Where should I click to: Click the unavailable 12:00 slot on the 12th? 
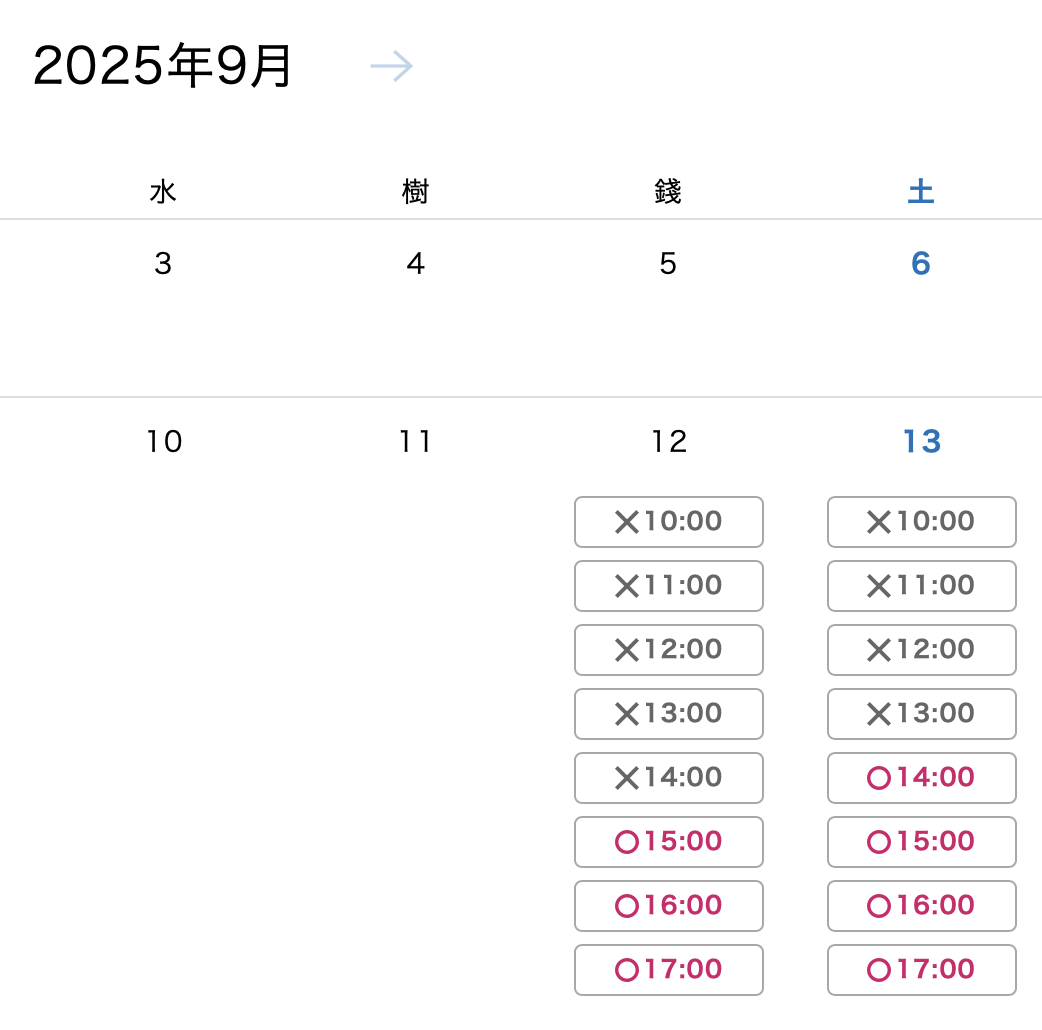pyautogui.click(x=669, y=650)
